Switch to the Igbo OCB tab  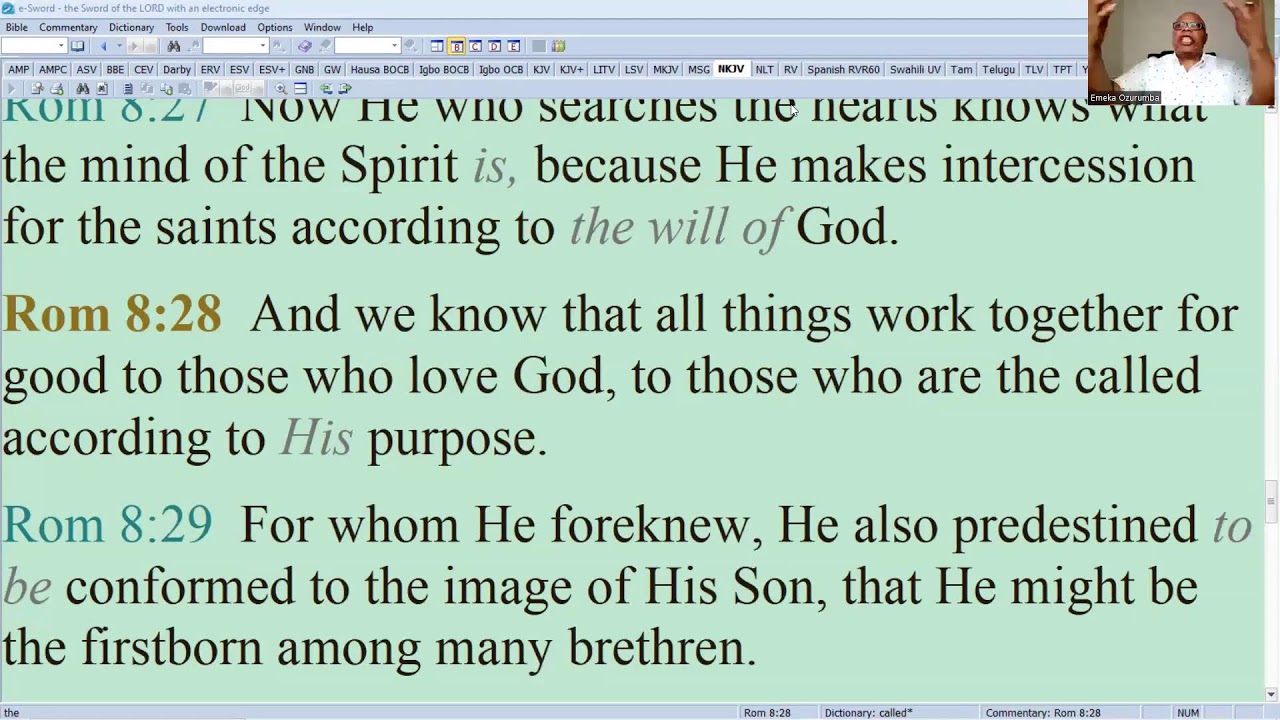[501, 69]
